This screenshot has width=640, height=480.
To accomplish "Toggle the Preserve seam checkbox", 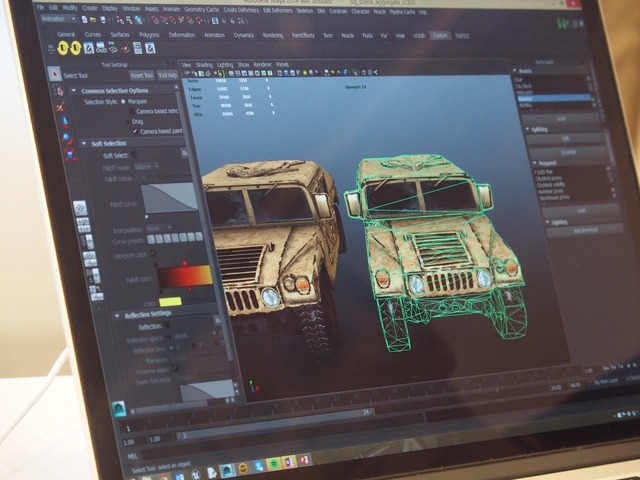I will point(175,368).
